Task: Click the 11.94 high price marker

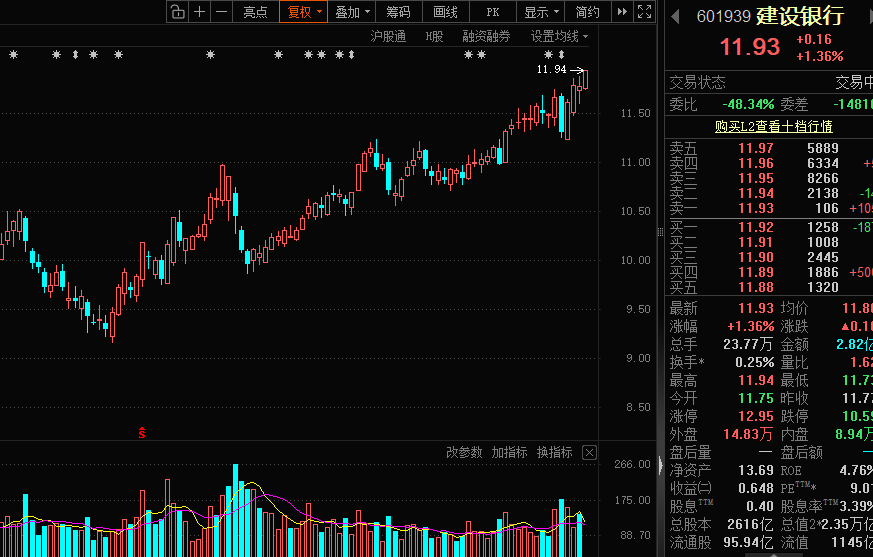Action: 551,70
